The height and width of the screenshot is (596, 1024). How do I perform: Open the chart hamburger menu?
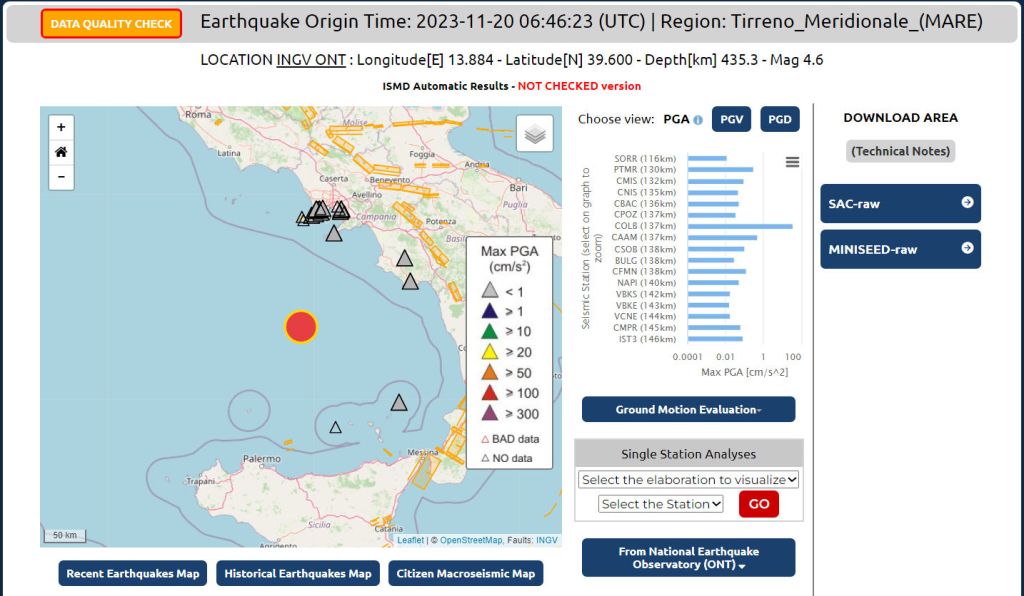click(x=792, y=162)
